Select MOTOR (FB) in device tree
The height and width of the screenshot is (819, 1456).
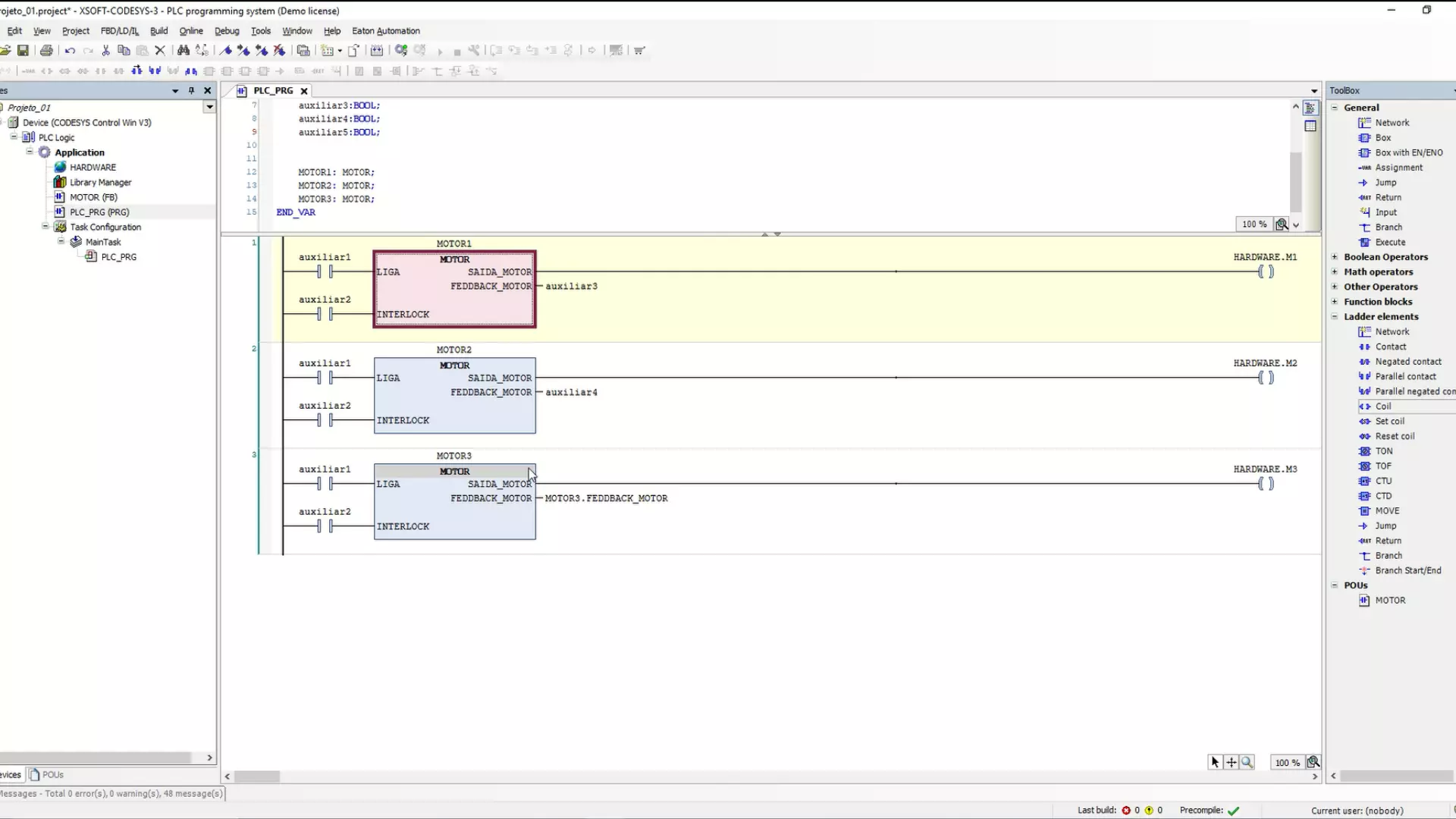[93, 197]
